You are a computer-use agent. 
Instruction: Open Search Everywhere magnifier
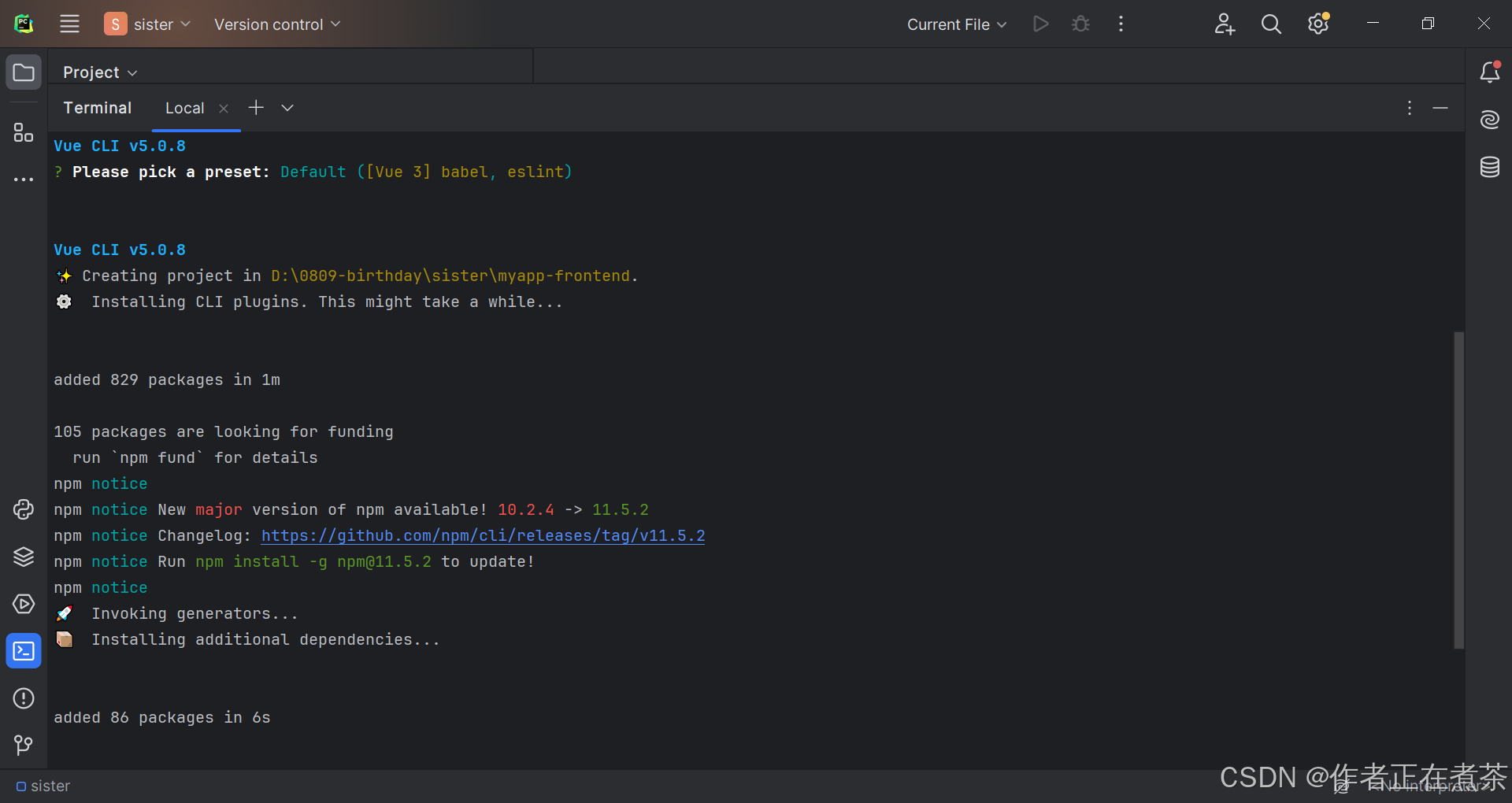coord(1271,24)
